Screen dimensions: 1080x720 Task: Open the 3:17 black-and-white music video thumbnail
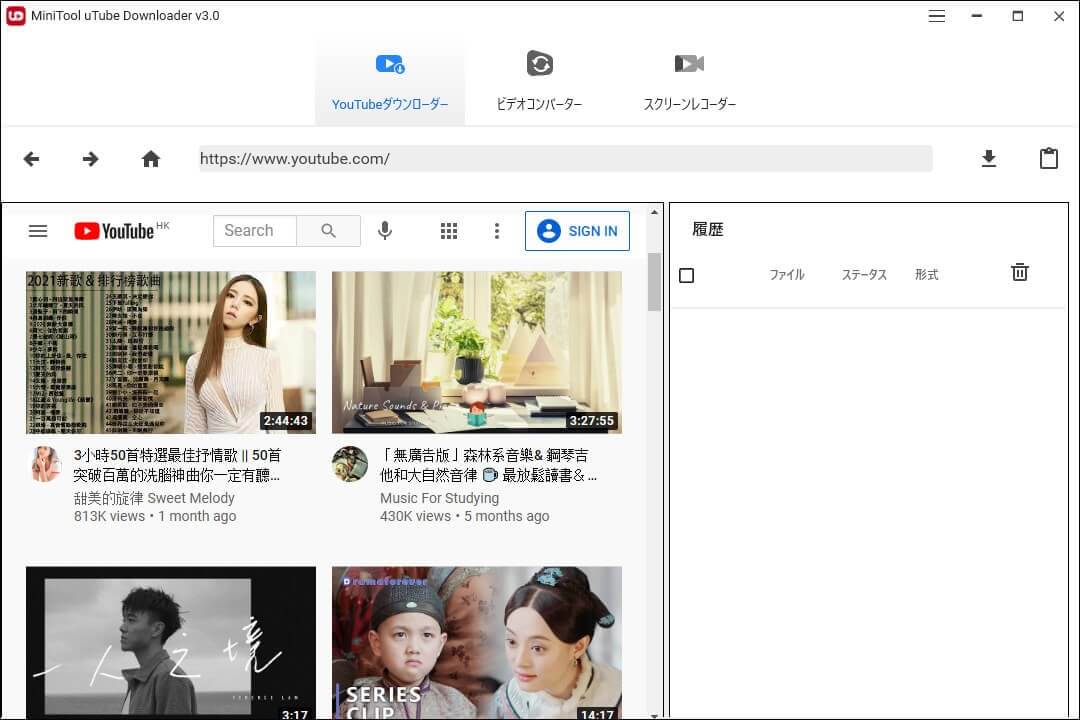point(171,642)
